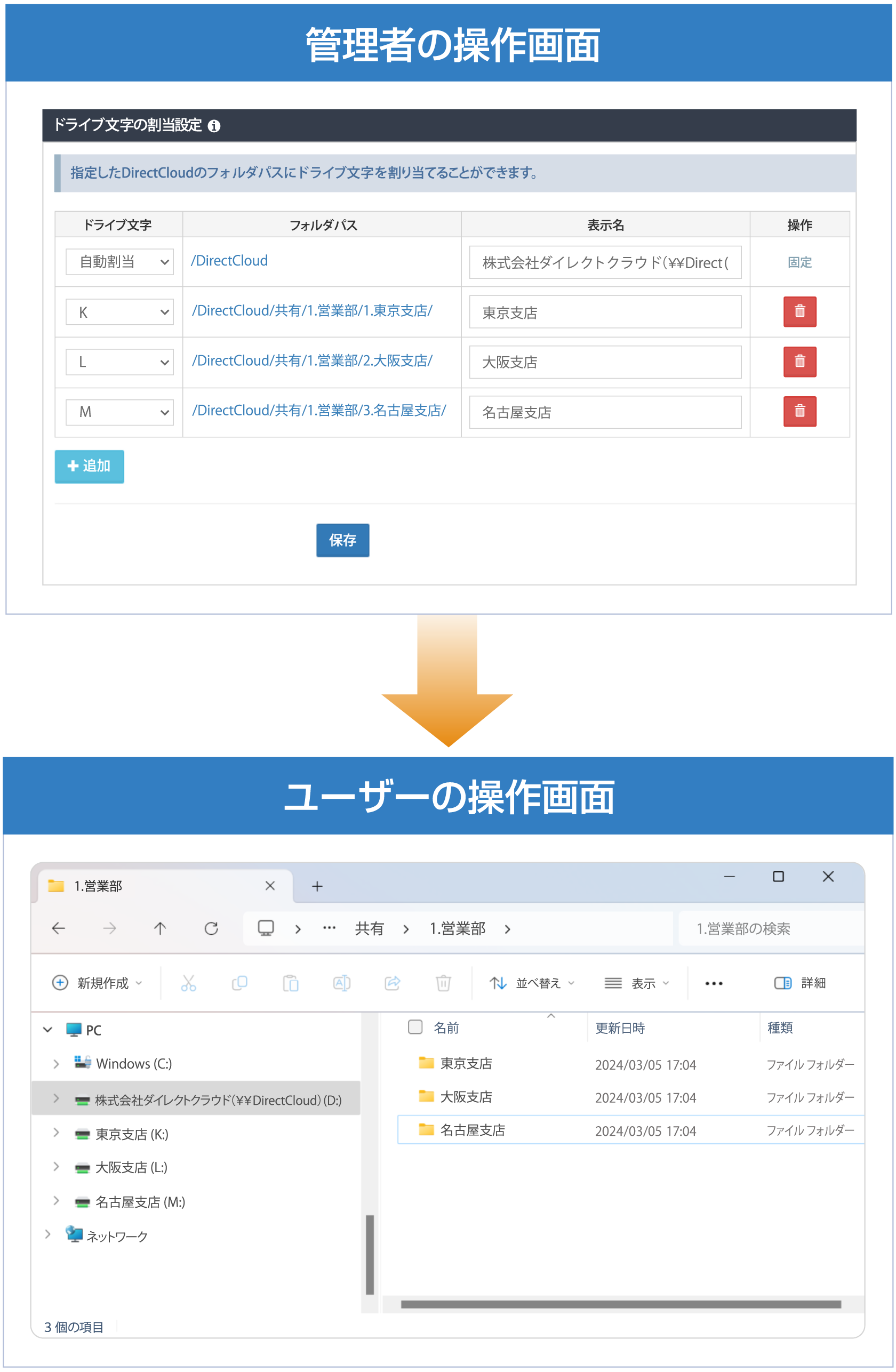Click the 名古屋支店 display name field
The width and height of the screenshot is (896, 1372).
coord(605,412)
